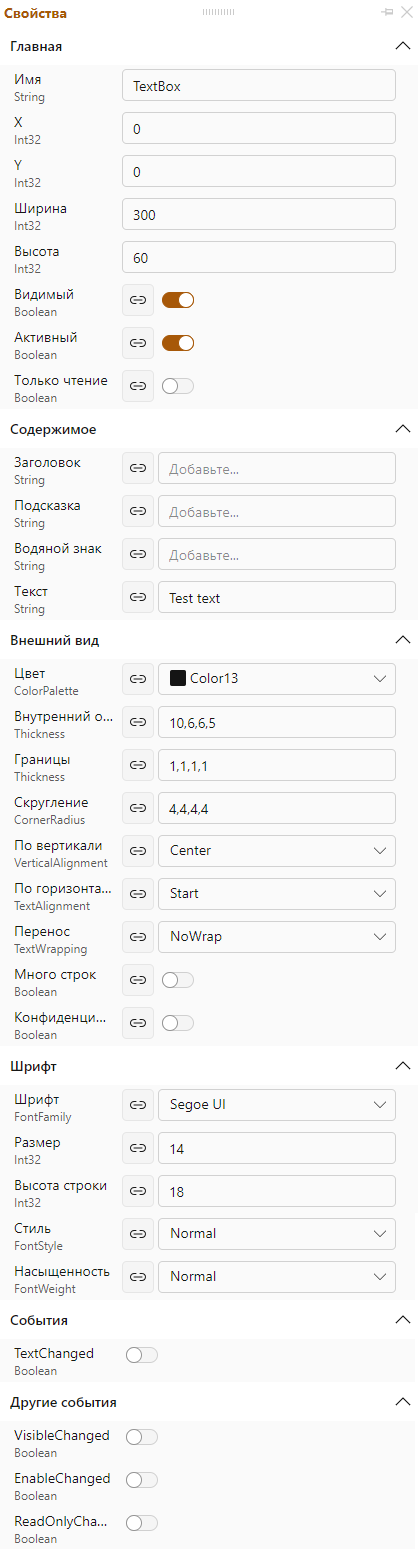Click the link icon next to Скругление
Viewport: 418px width, 1549px height.
coord(138,807)
